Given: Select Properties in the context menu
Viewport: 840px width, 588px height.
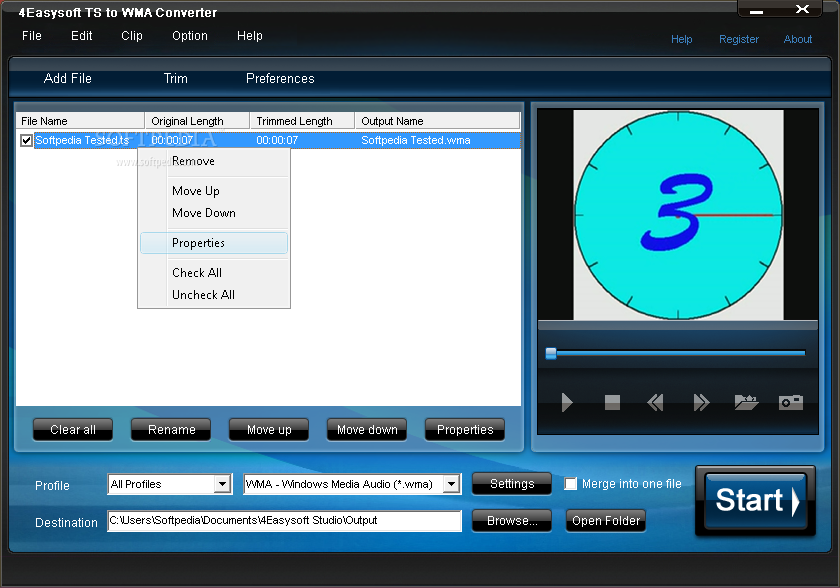Looking at the screenshot, I should (x=214, y=243).
